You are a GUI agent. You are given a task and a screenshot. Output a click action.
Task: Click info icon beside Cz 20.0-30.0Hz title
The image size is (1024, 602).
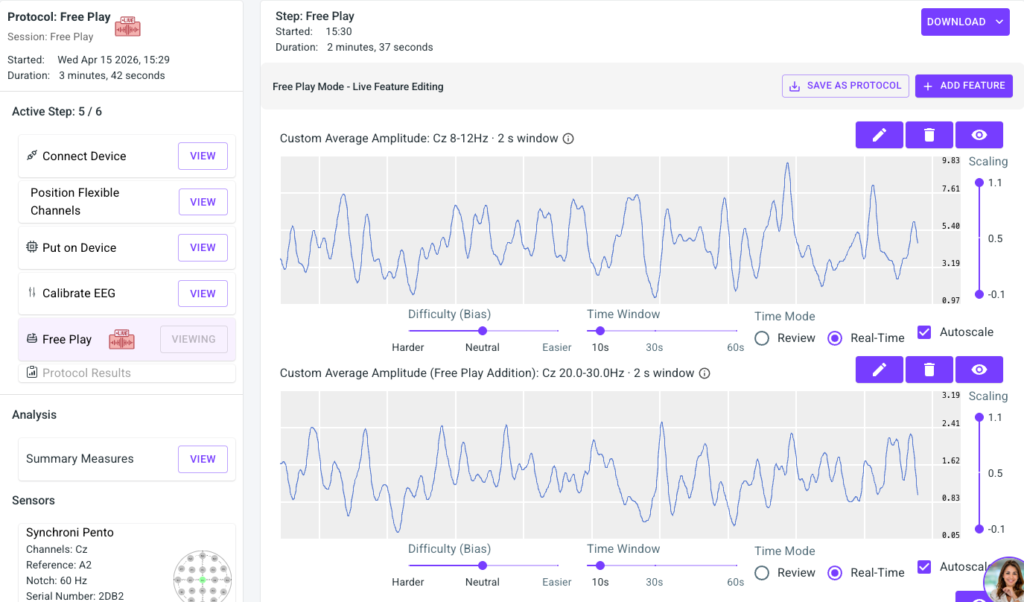(704, 374)
